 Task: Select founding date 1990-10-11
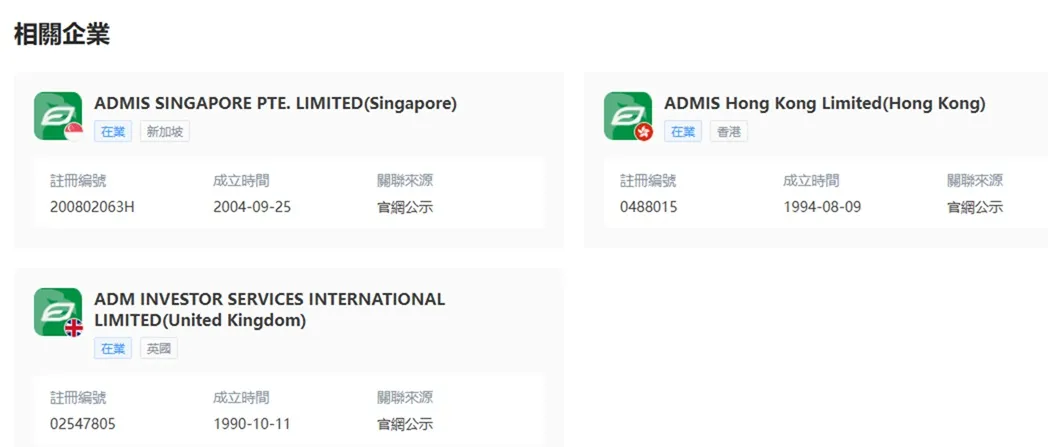(x=252, y=424)
